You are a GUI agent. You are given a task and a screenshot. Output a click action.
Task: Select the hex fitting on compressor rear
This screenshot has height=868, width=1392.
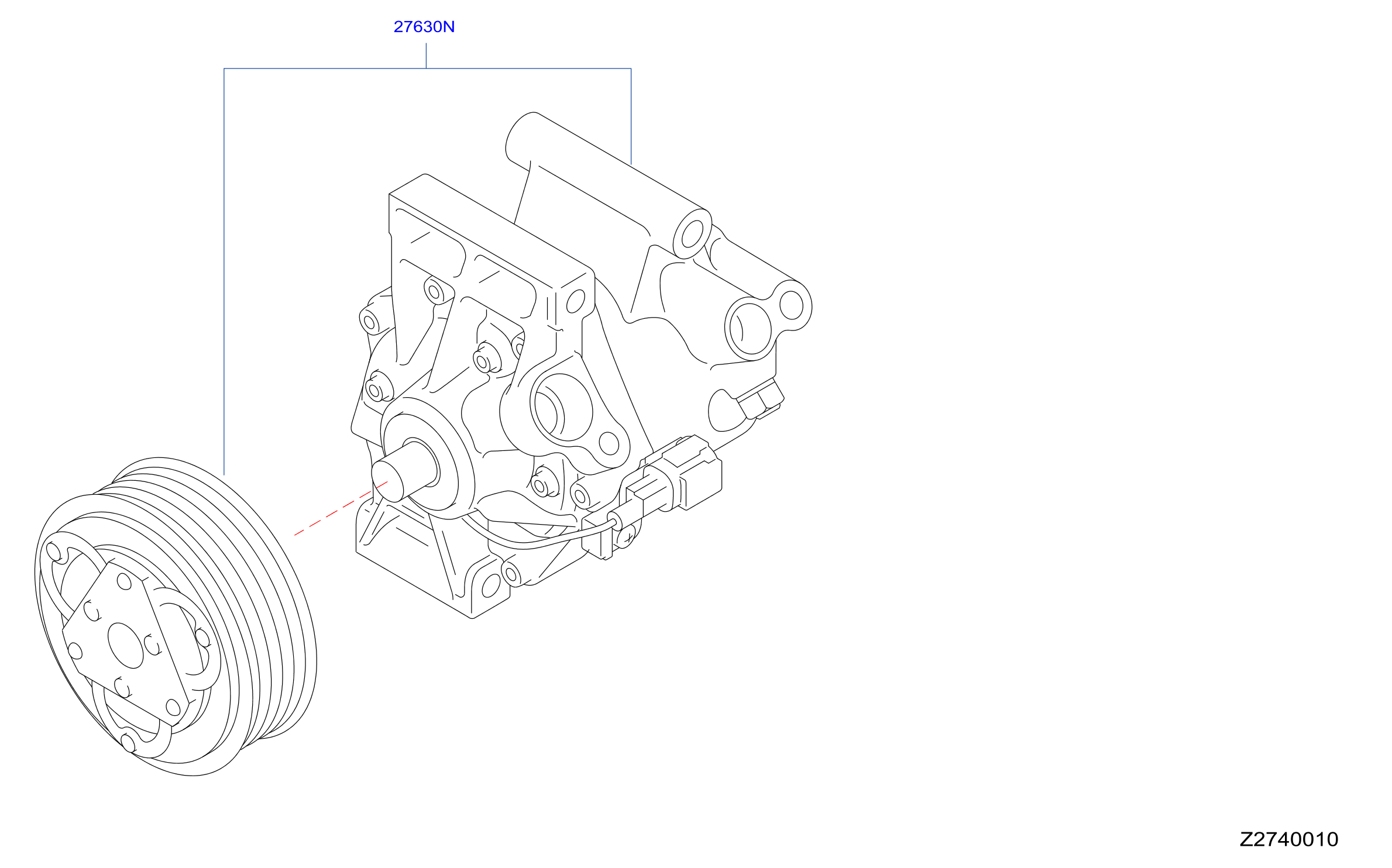tap(761, 399)
